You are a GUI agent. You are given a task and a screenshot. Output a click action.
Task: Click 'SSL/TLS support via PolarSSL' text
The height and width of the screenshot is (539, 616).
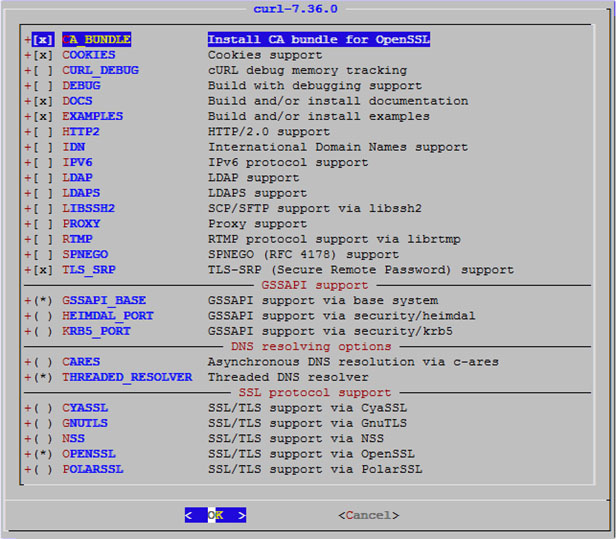coord(315,469)
